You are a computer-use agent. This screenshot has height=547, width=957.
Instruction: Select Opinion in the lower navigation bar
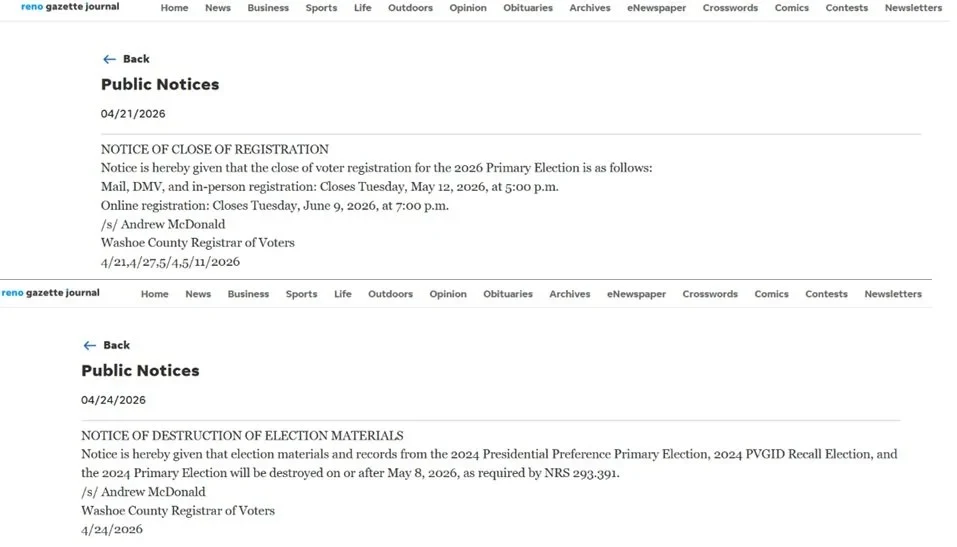pos(448,294)
